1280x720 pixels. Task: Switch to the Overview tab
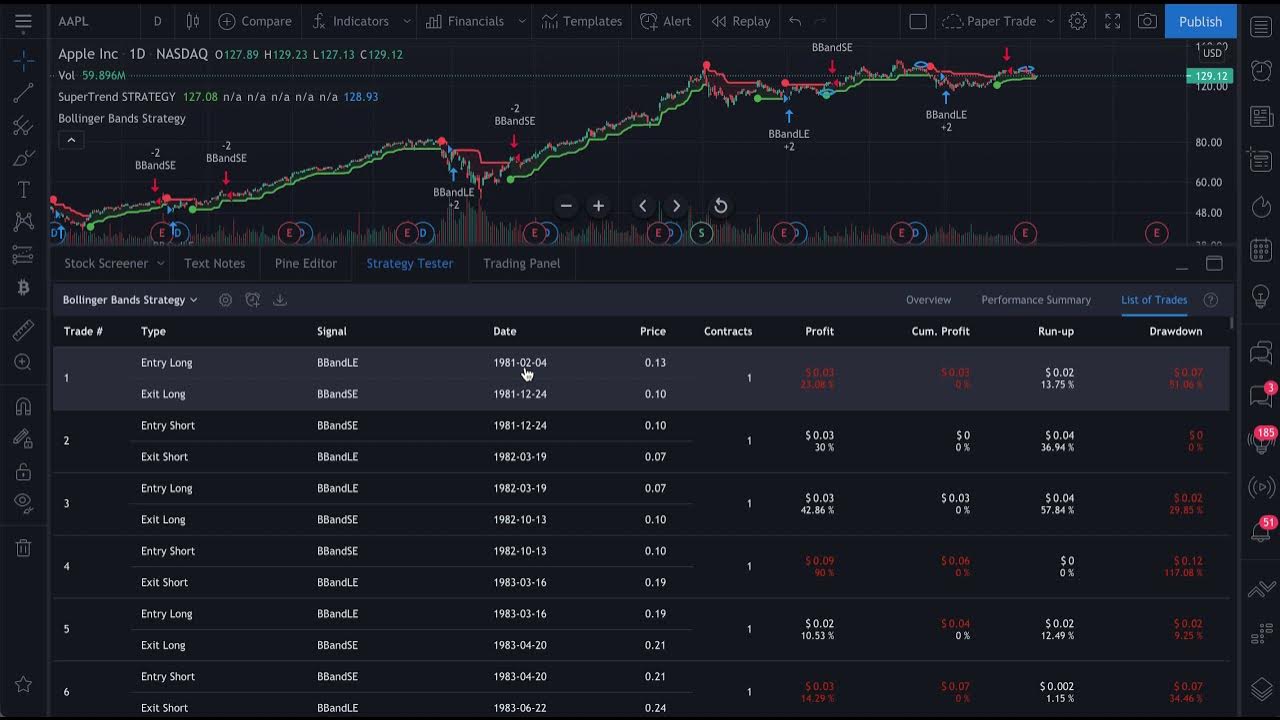(x=928, y=300)
